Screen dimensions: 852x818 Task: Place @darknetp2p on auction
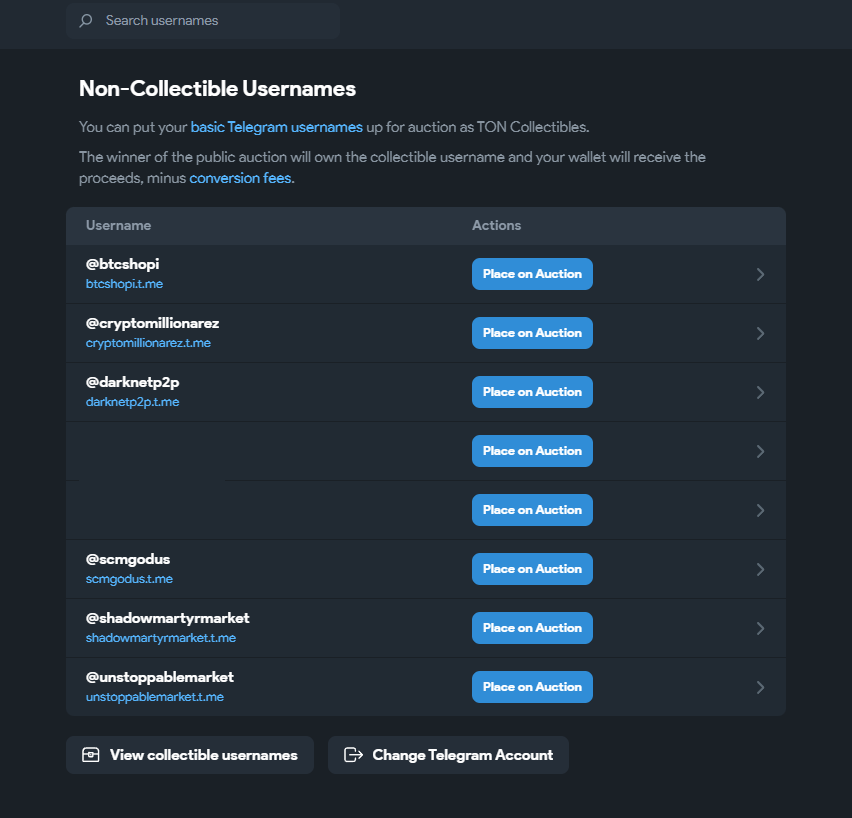pyautogui.click(x=532, y=392)
